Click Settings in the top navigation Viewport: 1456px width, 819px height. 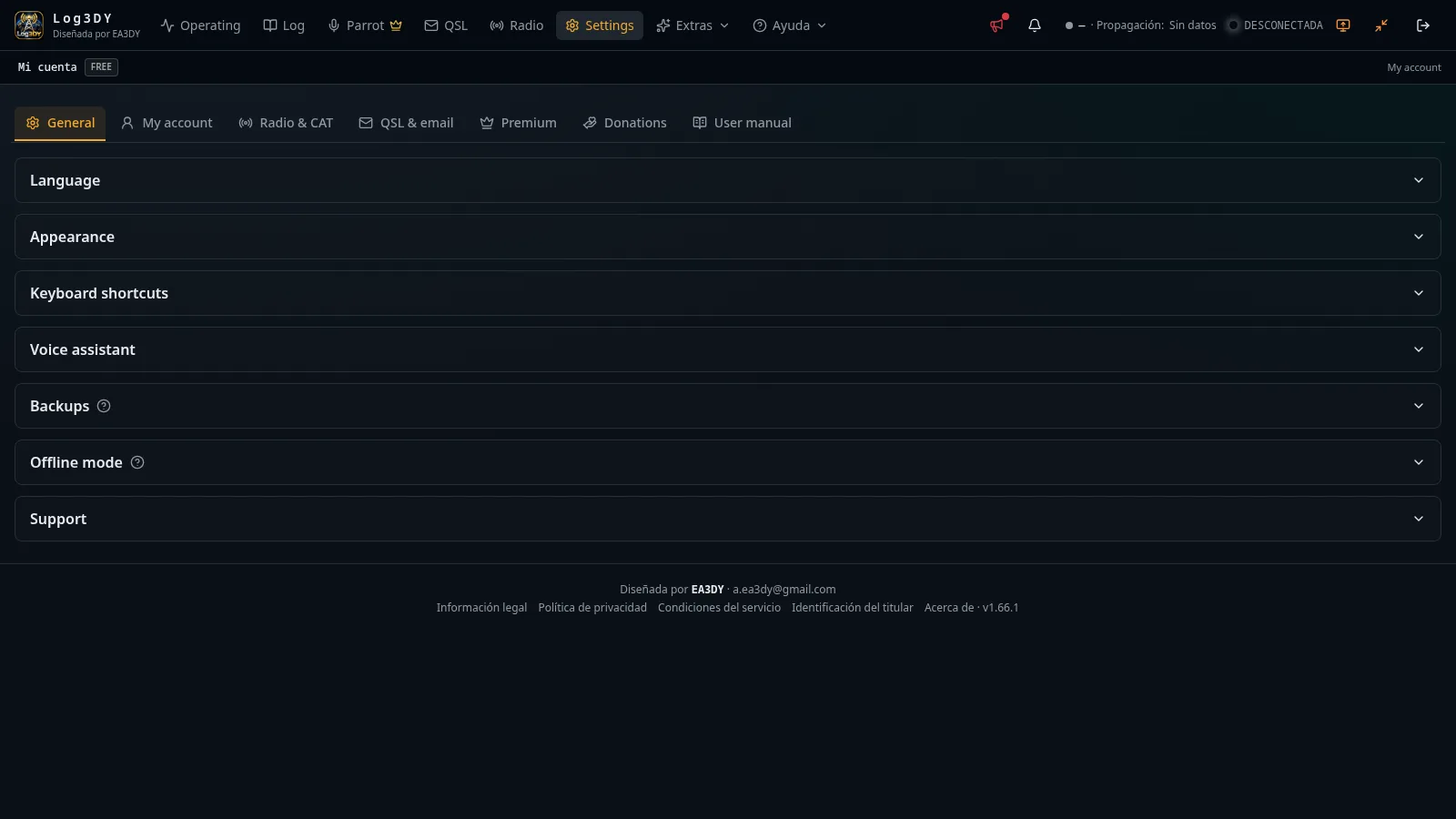point(600,25)
